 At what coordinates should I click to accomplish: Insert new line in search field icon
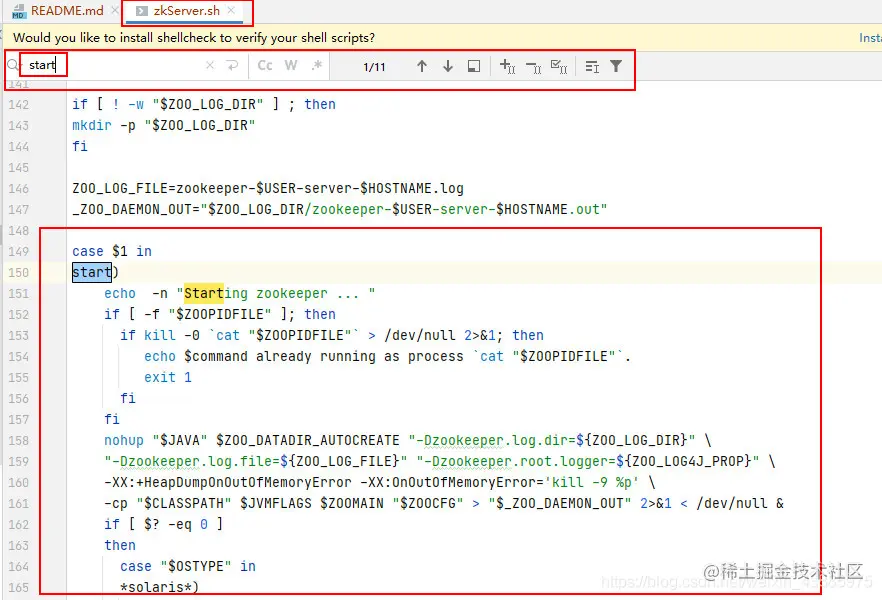point(232,66)
